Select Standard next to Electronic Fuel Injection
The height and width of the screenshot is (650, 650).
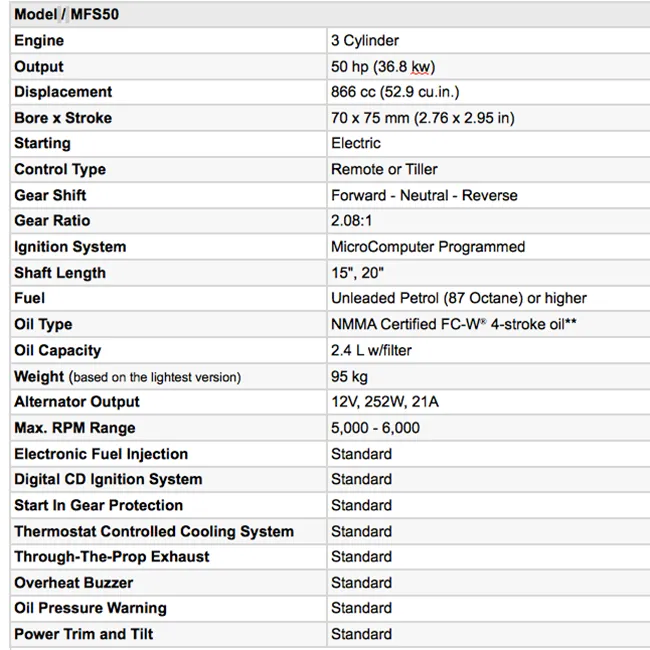coord(361,454)
